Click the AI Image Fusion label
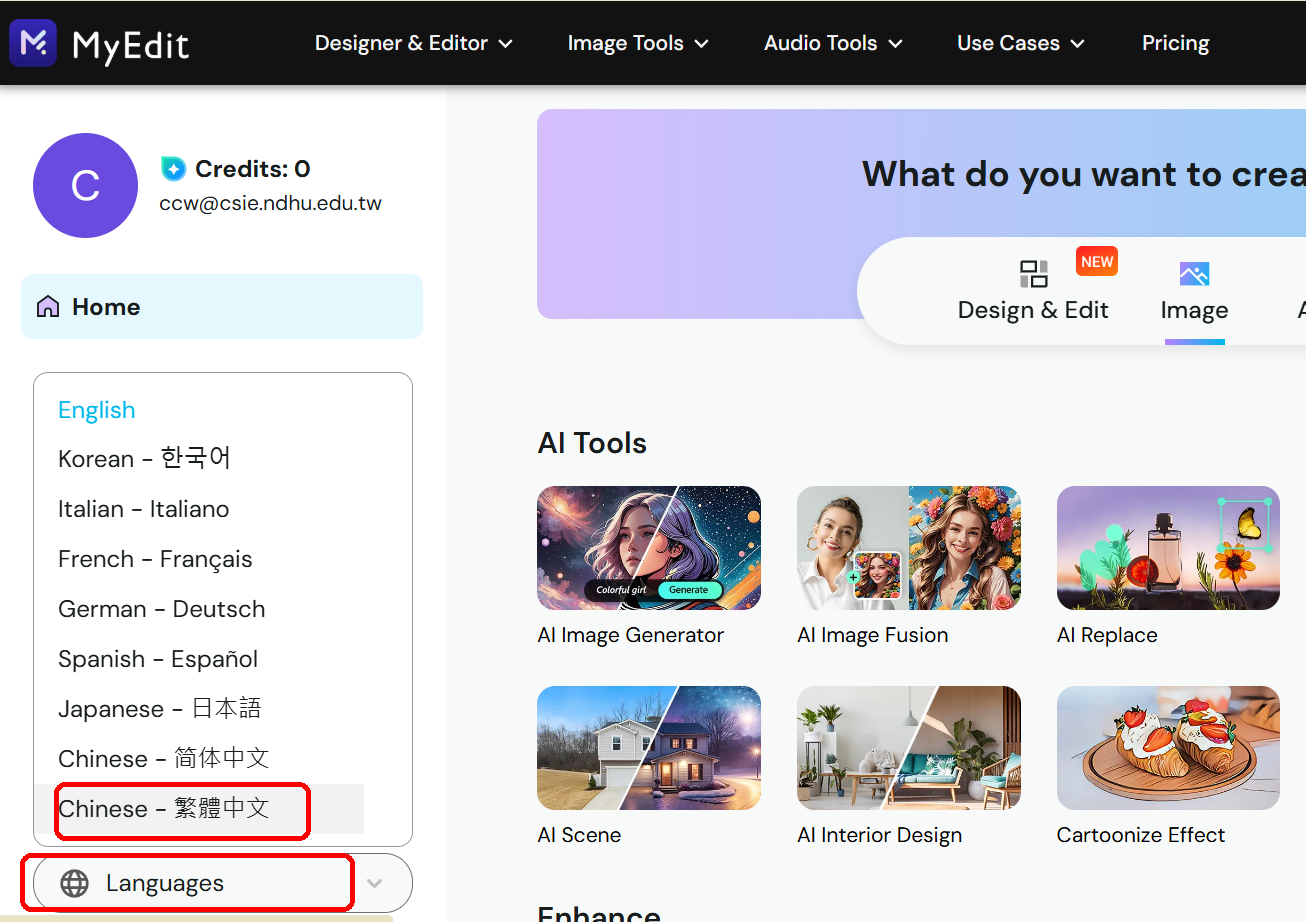The image size is (1306, 922). click(873, 635)
